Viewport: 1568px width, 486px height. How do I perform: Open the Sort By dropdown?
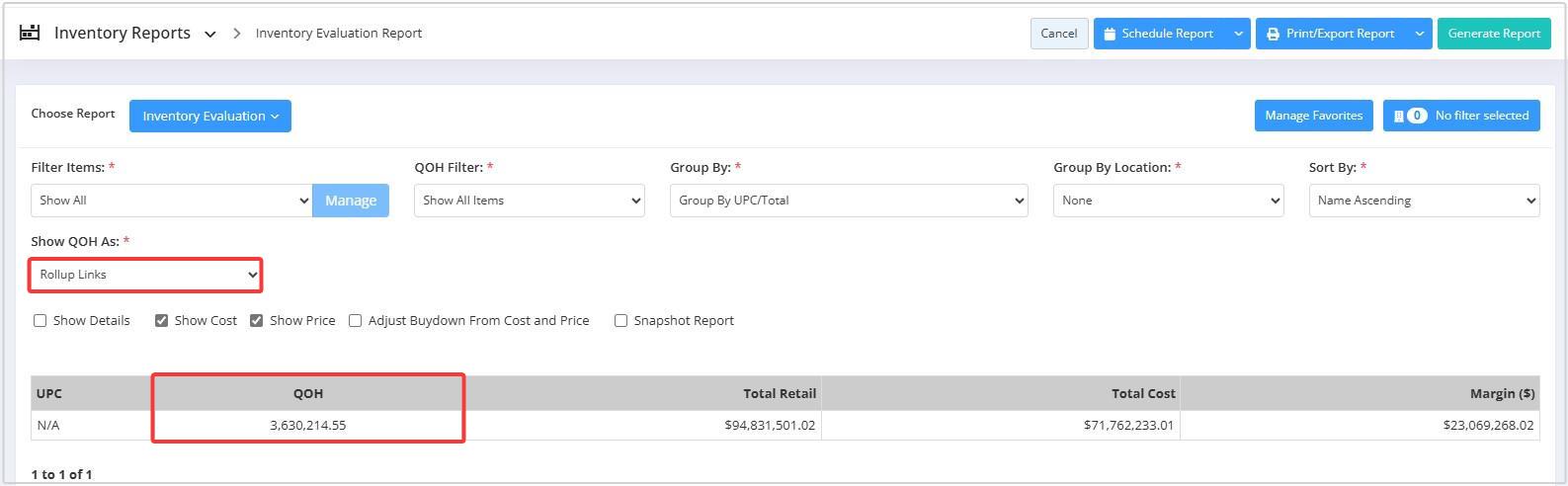pyautogui.click(x=1424, y=201)
